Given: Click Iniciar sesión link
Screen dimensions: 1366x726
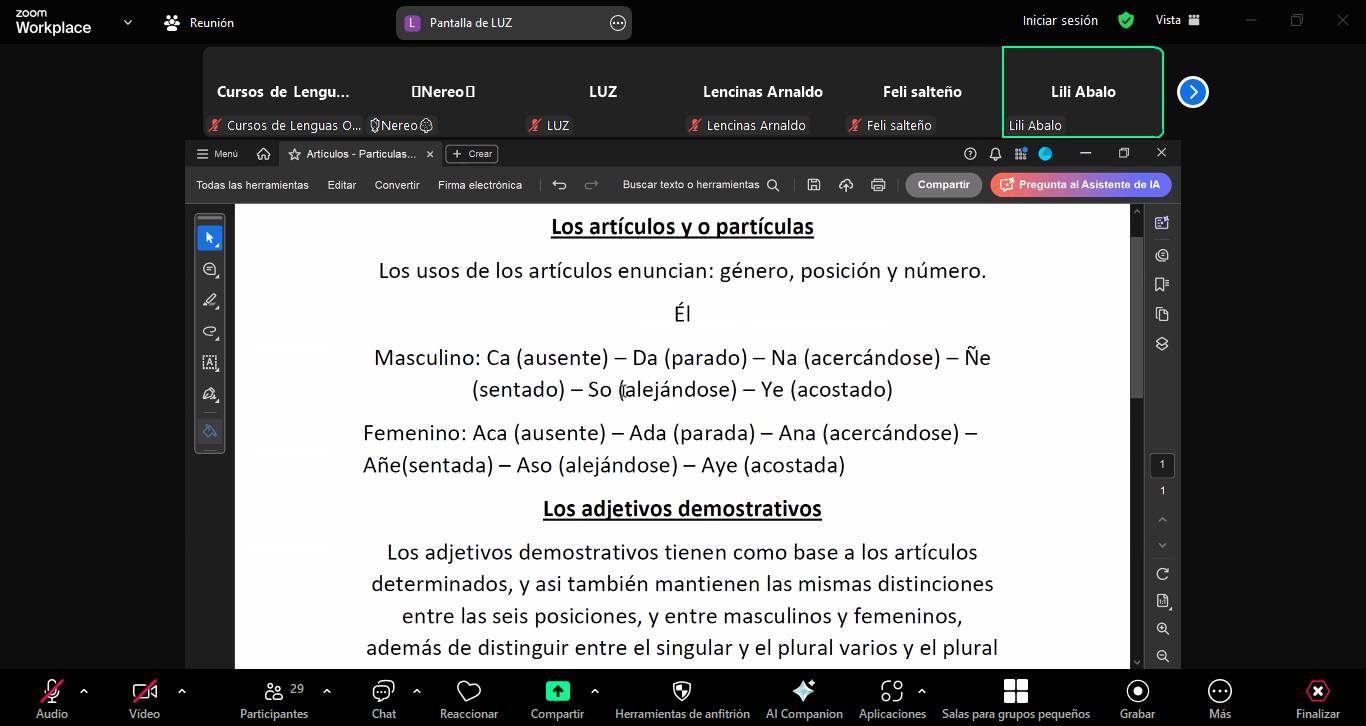Looking at the screenshot, I should tap(1060, 21).
